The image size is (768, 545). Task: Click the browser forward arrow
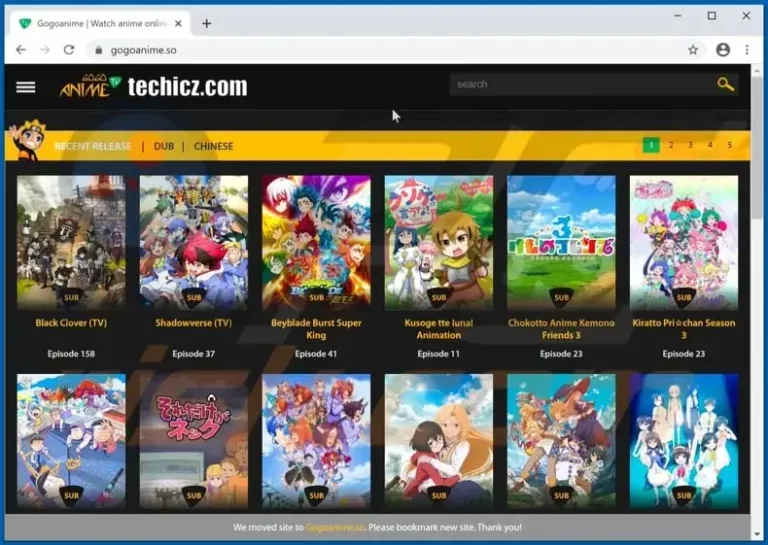pos(45,50)
